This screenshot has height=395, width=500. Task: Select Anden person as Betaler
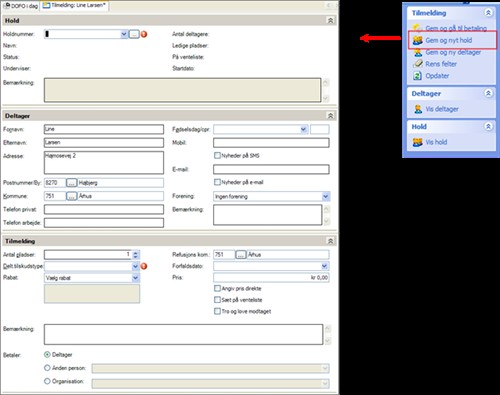tap(47, 368)
